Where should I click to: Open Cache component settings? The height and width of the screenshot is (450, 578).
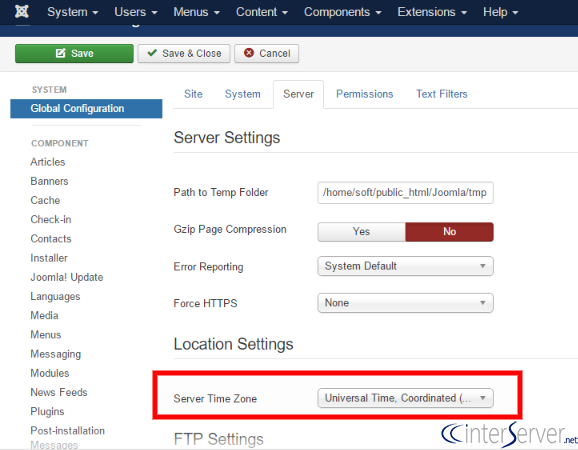(45, 200)
